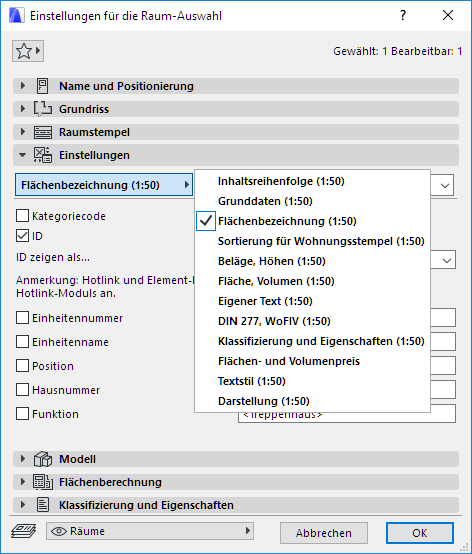Click the Treppenhaus Funktion input field
The image size is (472, 554).
coord(347,417)
